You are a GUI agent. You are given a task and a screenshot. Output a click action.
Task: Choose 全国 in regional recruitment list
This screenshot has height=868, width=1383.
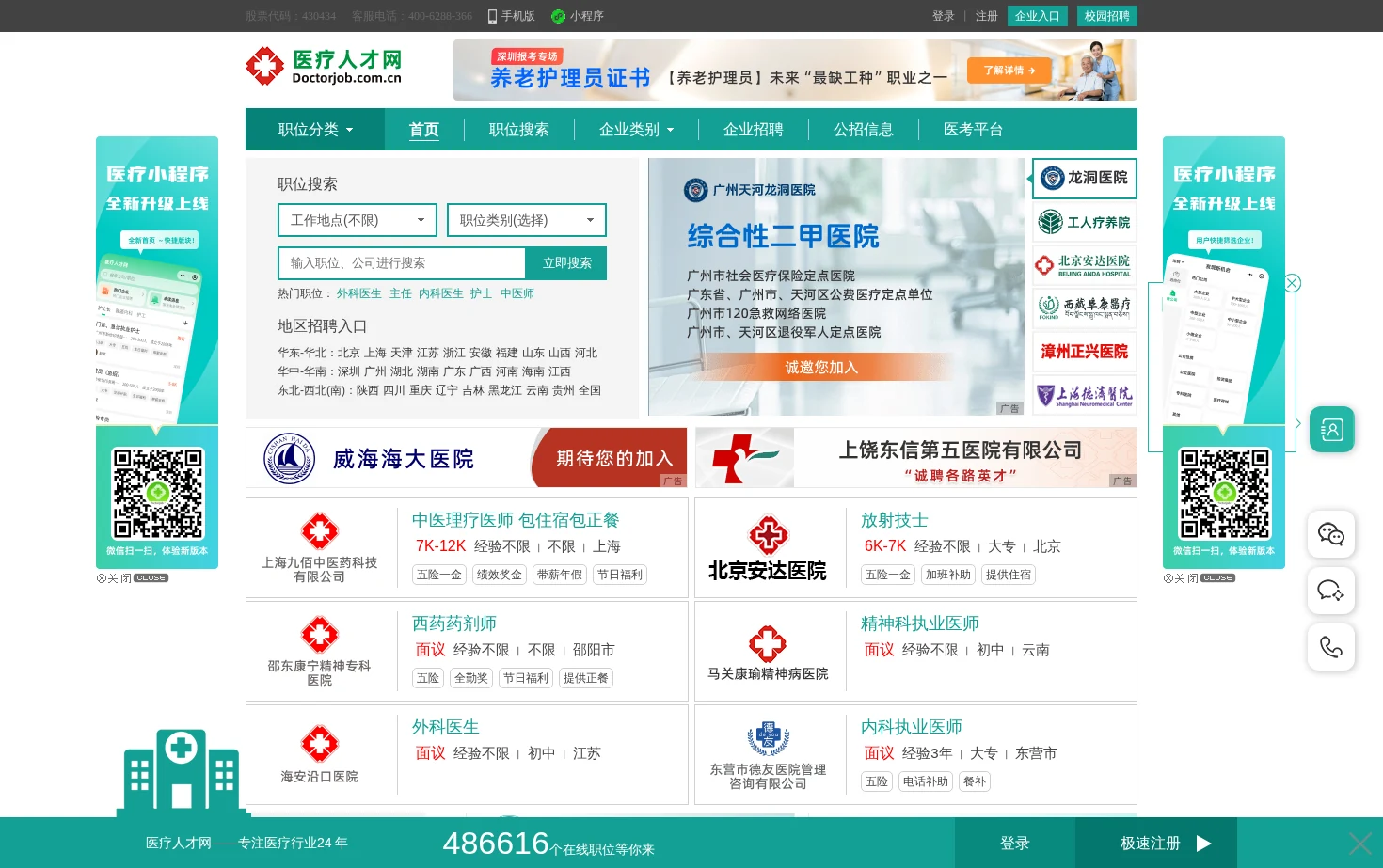590,390
